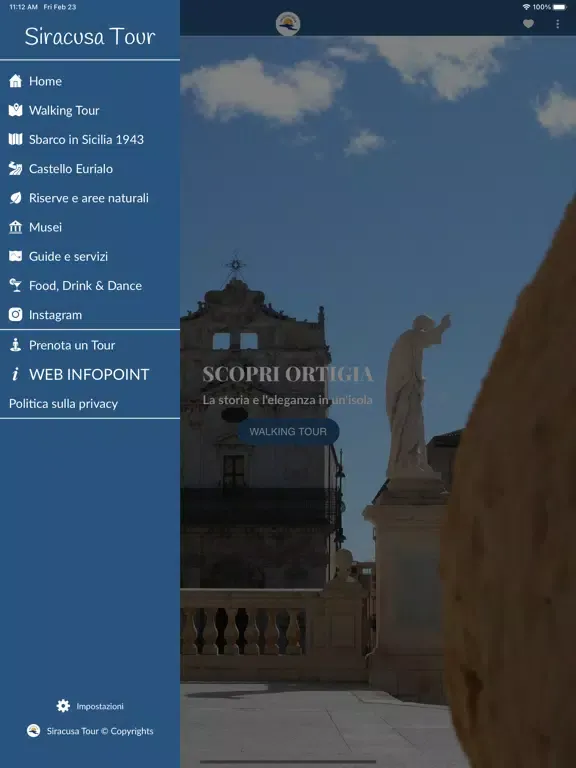
Task: Select Walking Tour in the sidebar
Action: coord(90,110)
